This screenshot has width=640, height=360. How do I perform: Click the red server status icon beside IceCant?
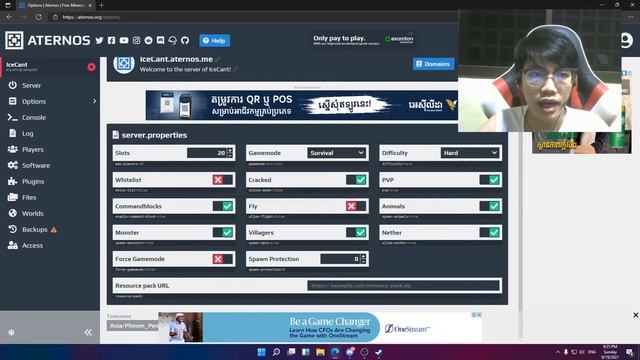(x=91, y=67)
